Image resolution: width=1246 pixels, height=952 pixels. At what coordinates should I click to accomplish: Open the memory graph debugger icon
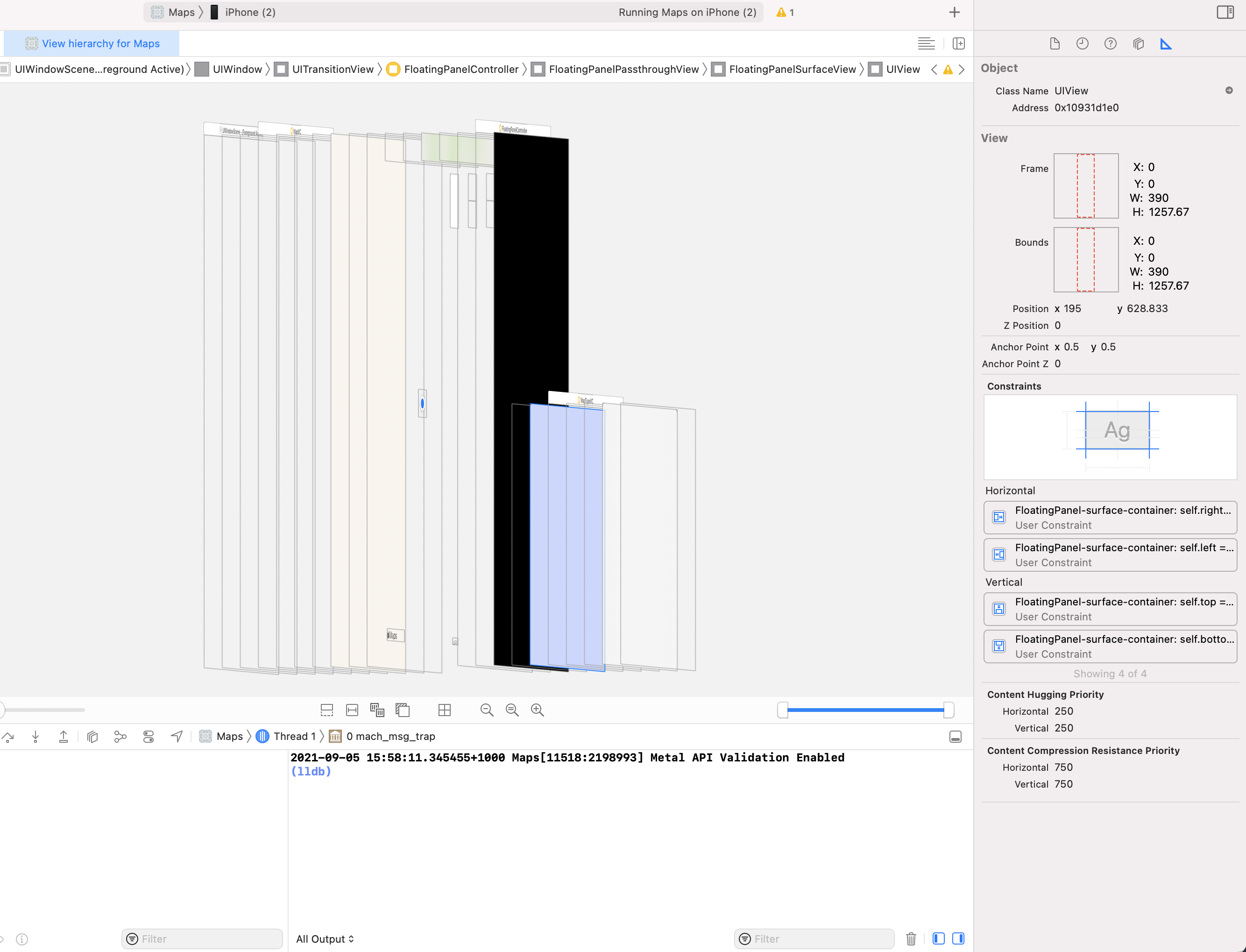click(120, 737)
